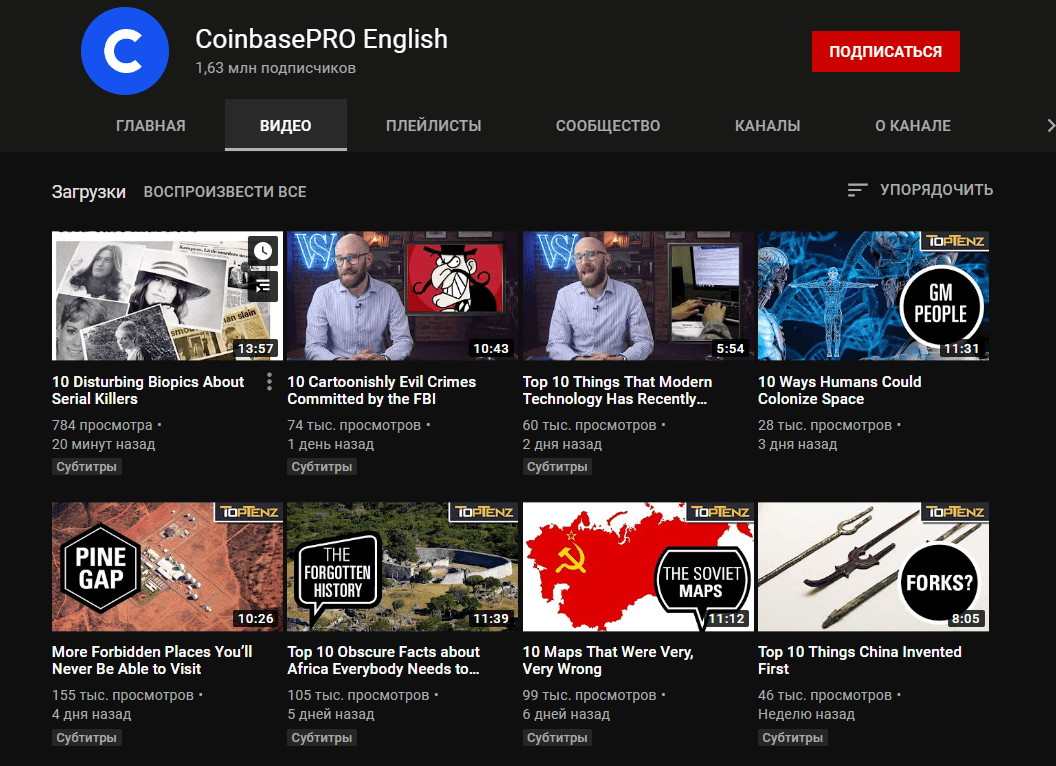Add Serial Killers video to Watch Later

click(263, 251)
